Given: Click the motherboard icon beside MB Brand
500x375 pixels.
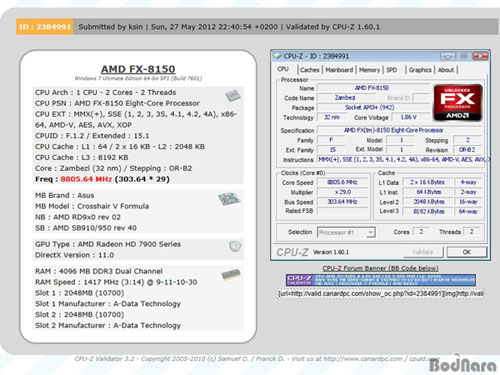Looking at the screenshot, I should point(229,199).
